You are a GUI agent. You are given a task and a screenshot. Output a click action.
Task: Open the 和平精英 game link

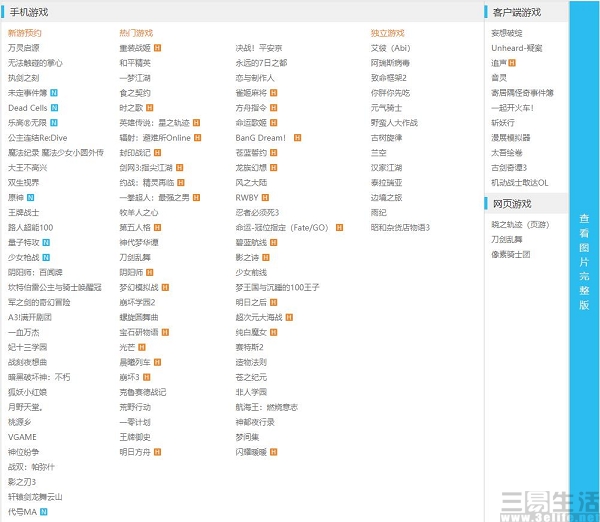pos(135,63)
